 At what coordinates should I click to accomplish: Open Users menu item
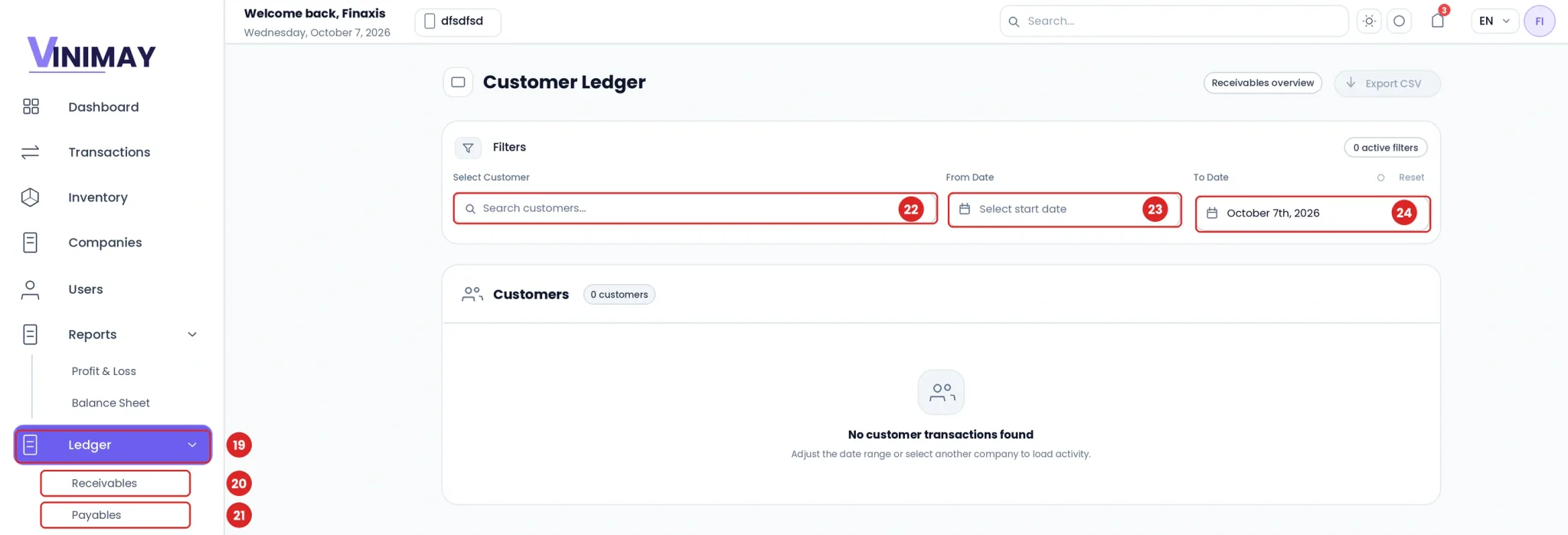click(x=86, y=289)
